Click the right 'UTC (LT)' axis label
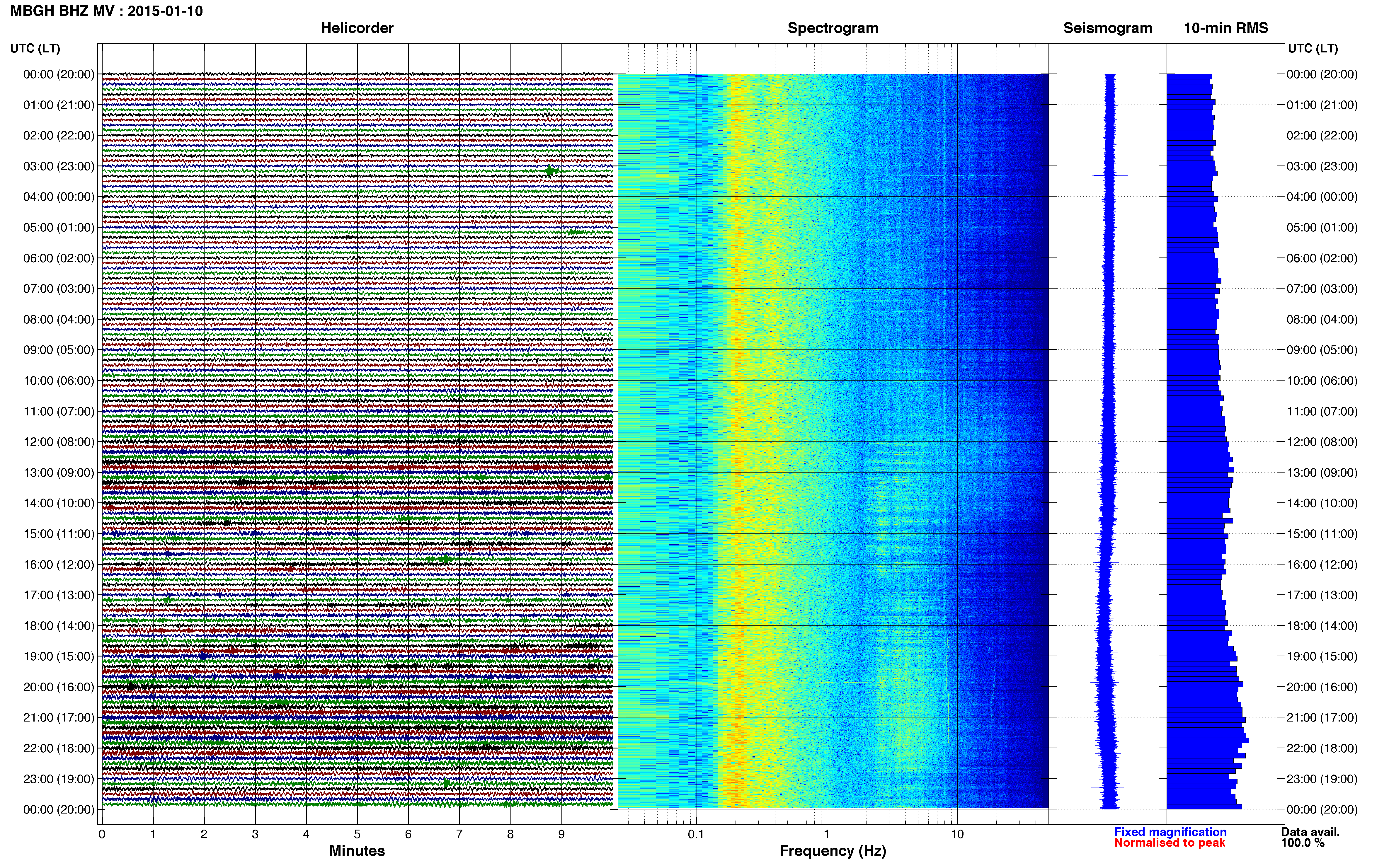The height and width of the screenshot is (868, 1389). [1313, 48]
